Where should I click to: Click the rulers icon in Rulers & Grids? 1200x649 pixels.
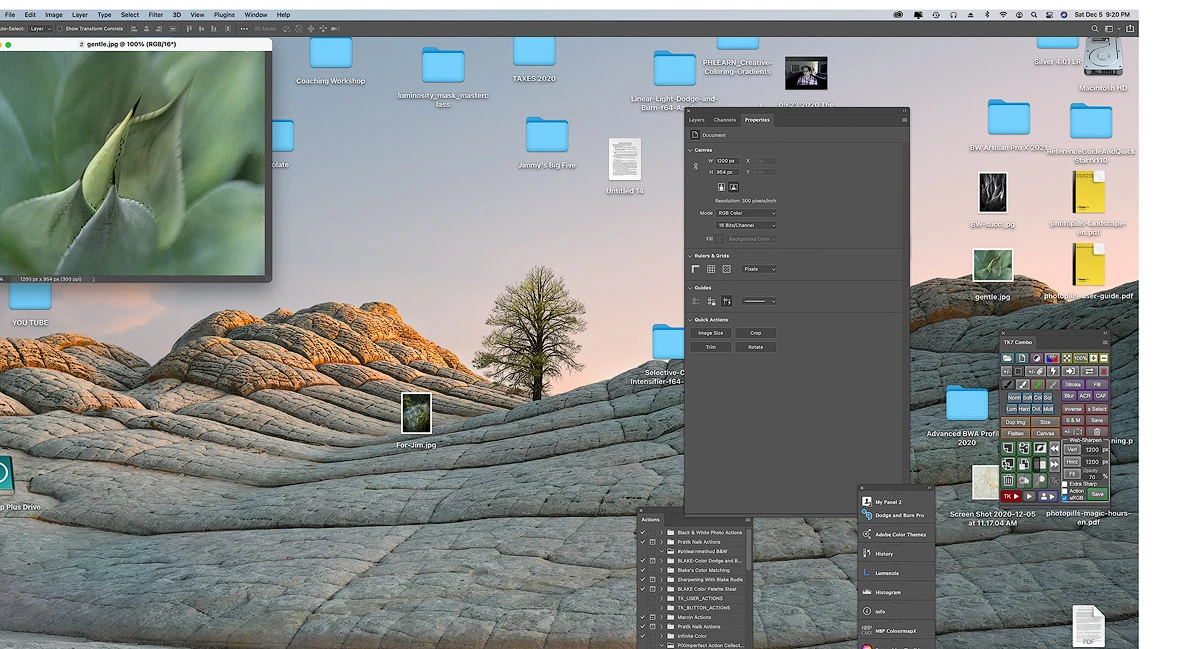tap(696, 269)
